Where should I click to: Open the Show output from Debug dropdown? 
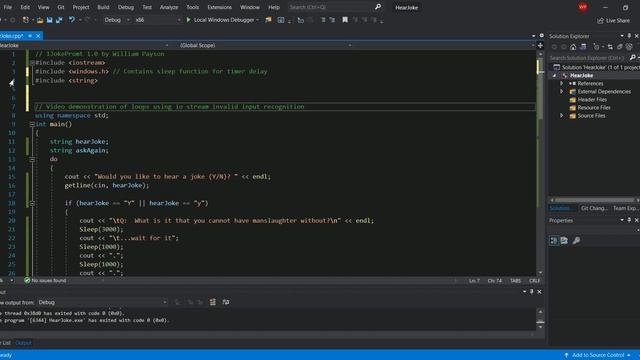[x=102, y=302]
